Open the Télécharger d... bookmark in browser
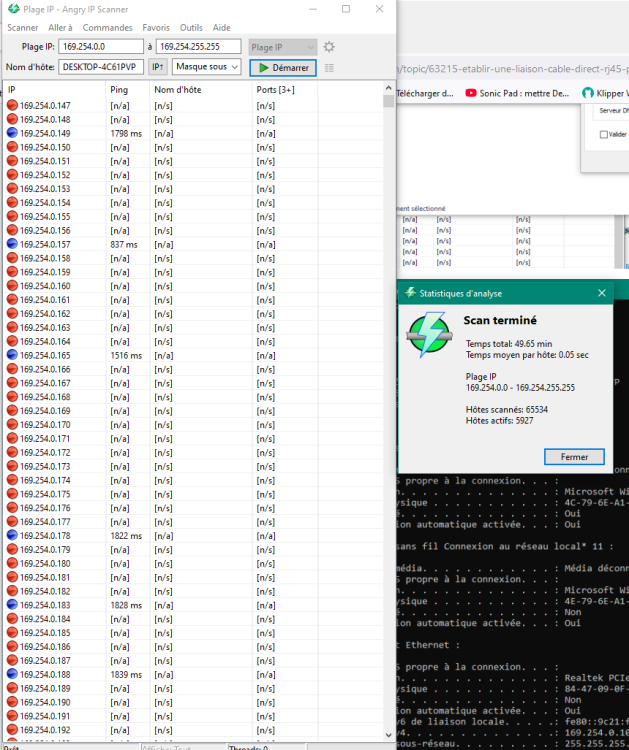The height and width of the screenshot is (750, 629). click(425, 93)
